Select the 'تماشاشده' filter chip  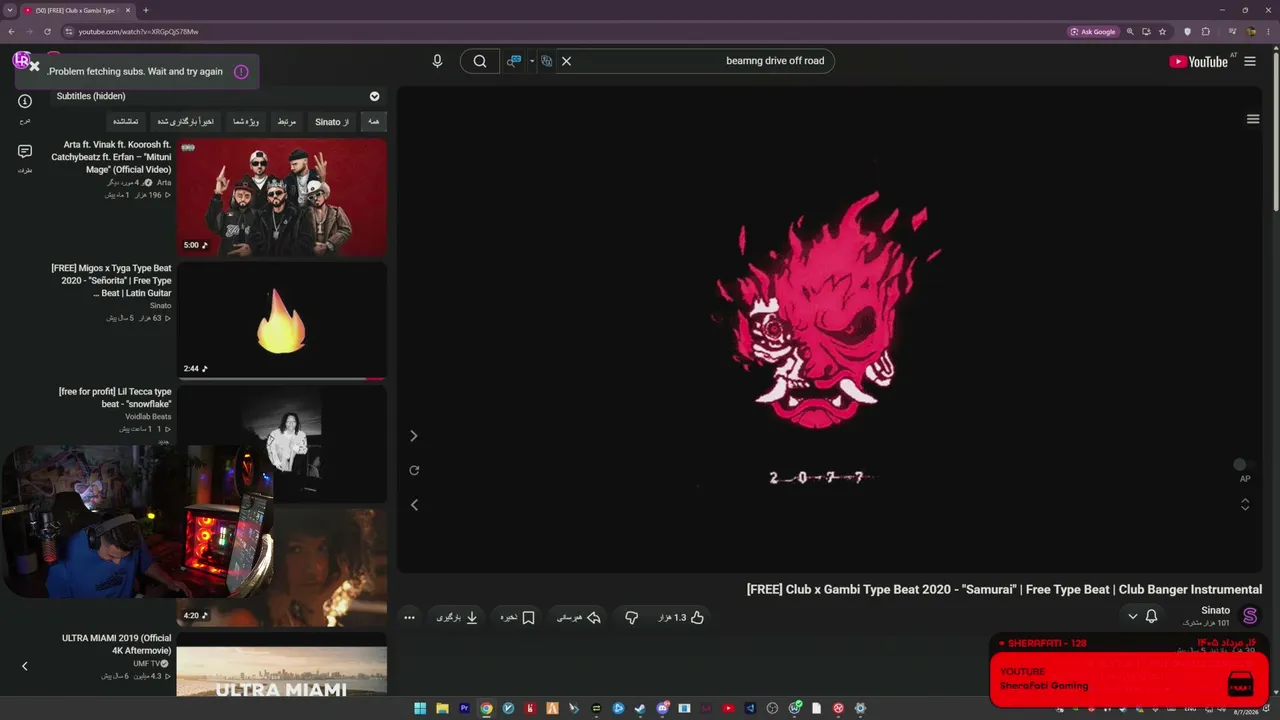click(x=126, y=122)
